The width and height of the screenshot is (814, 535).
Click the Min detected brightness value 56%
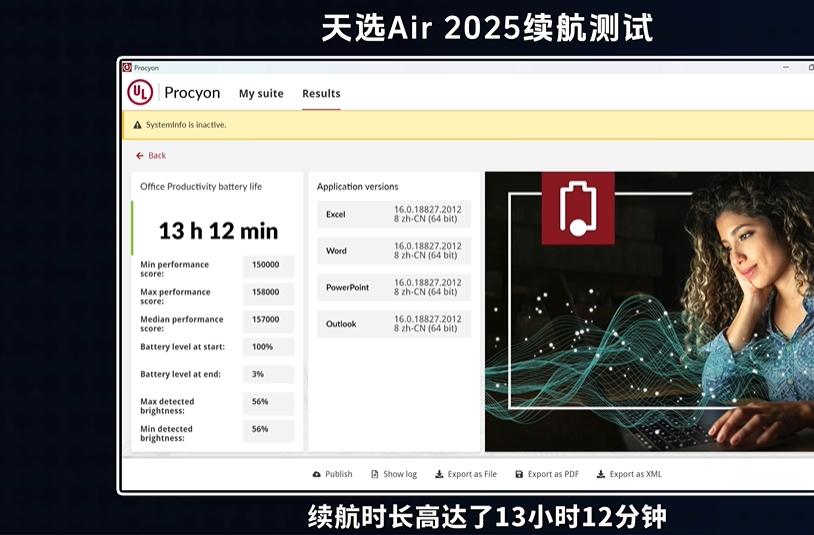pyautogui.click(x=268, y=431)
